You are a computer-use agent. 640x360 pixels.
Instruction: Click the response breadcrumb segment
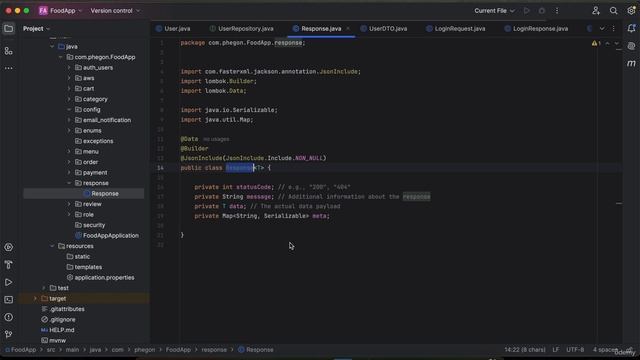[x=214, y=350]
